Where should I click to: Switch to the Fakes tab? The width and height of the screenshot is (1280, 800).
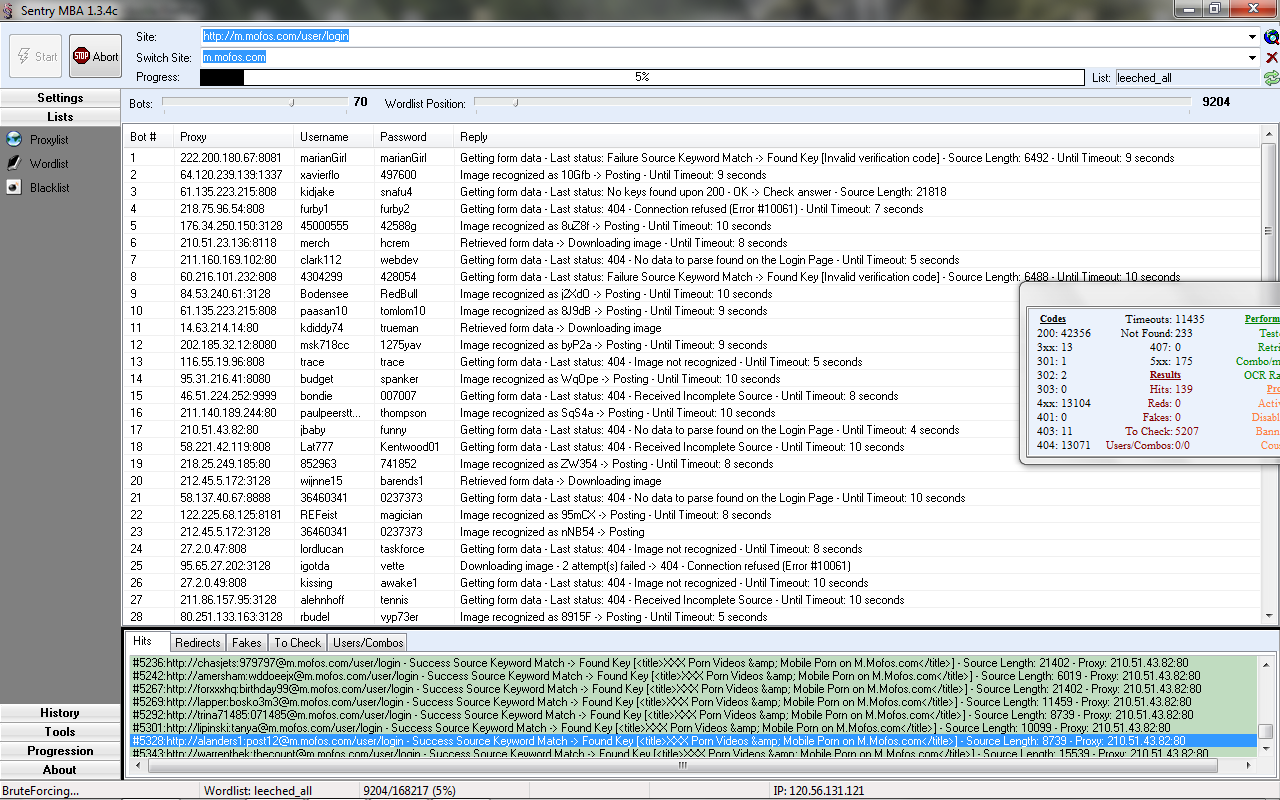coord(247,643)
